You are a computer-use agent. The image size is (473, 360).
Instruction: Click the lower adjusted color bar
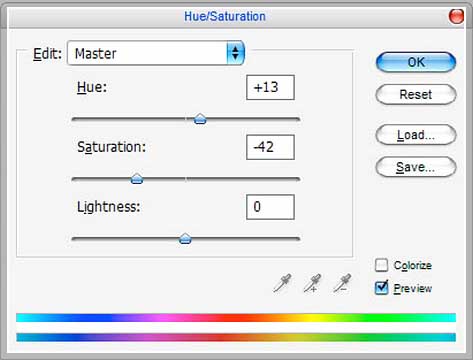point(236,337)
